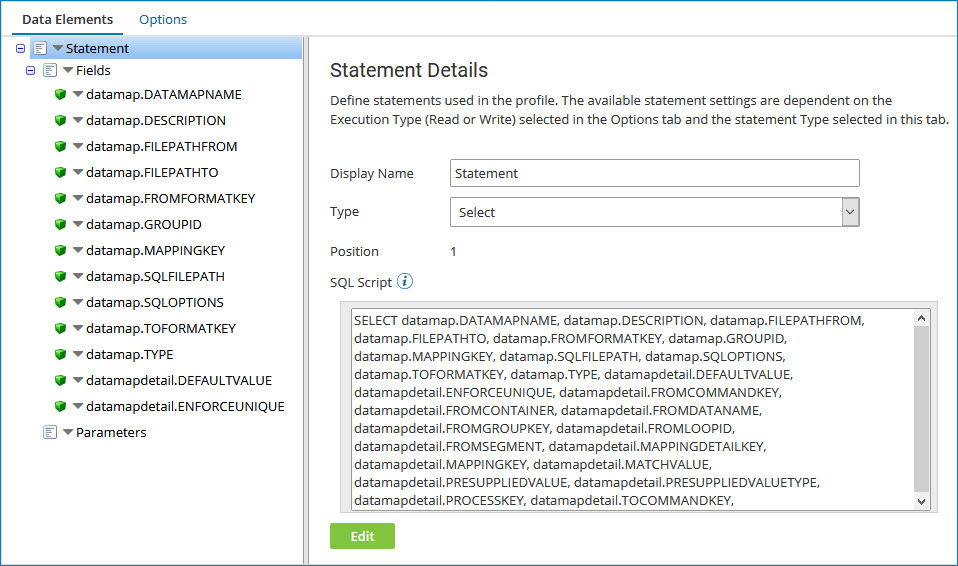The width and height of the screenshot is (958, 566).
Task: Open dropdown arrow beside datamap.TYPE
Action: [78, 354]
